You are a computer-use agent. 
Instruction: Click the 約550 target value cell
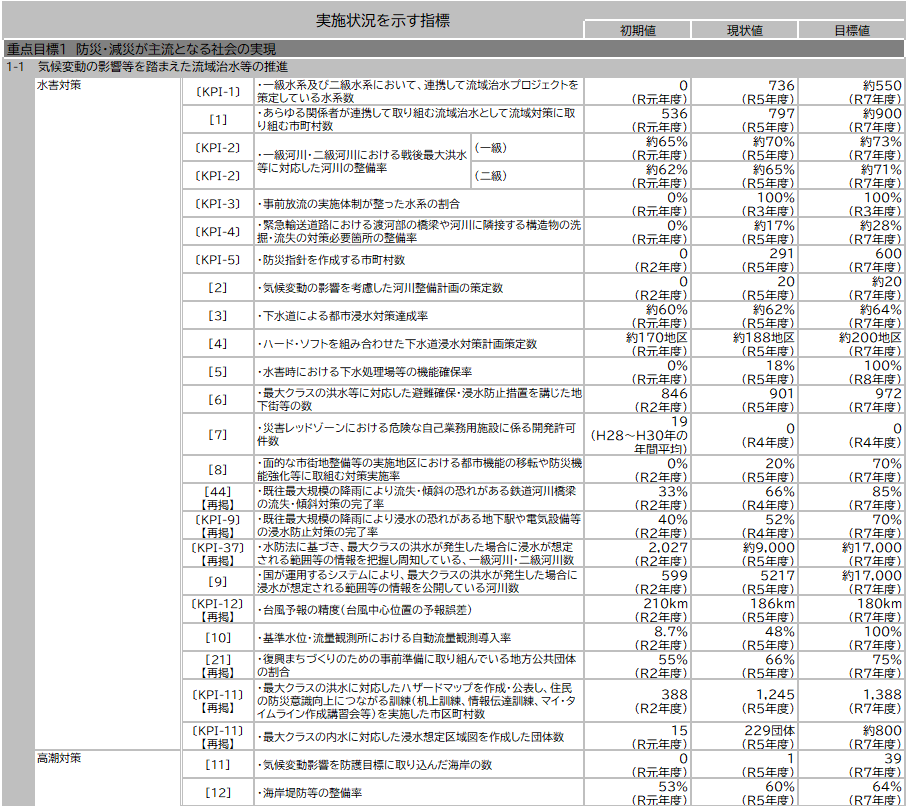coord(851,91)
